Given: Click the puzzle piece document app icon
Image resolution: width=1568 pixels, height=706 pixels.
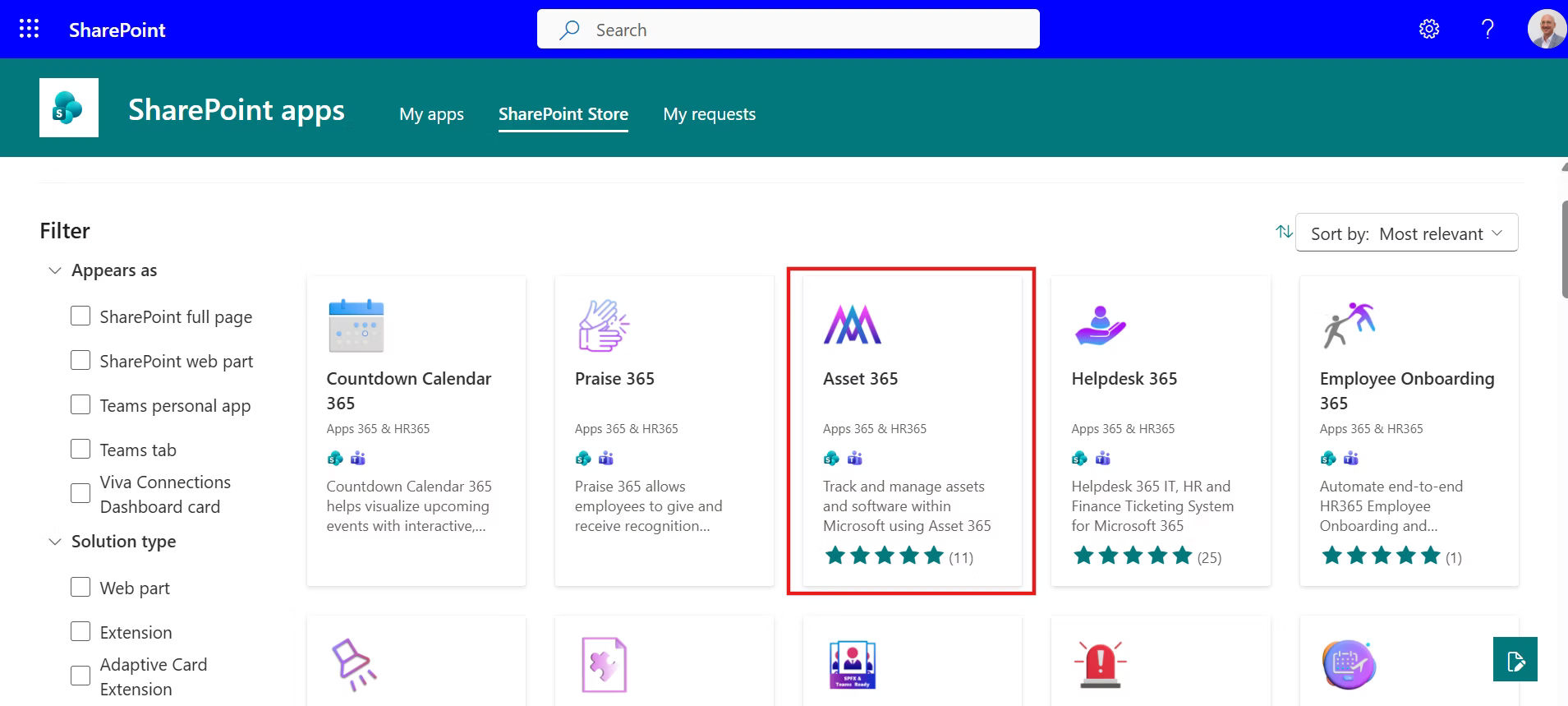Looking at the screenshot, I should [x=604, y=664].
